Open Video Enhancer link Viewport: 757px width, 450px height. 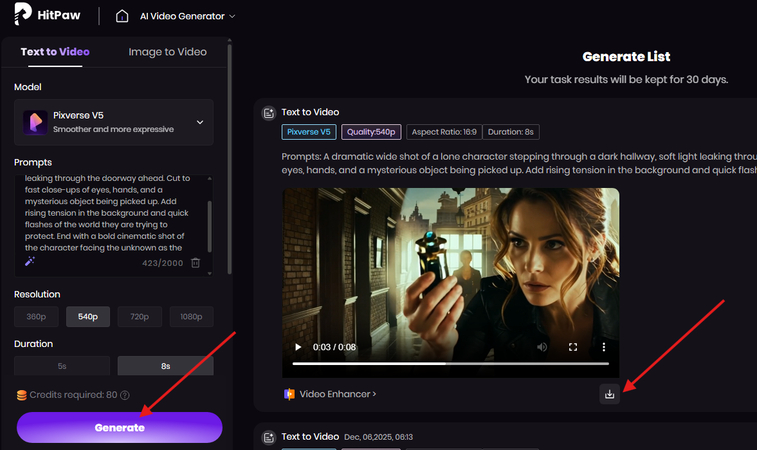click(x=337, y=394)
